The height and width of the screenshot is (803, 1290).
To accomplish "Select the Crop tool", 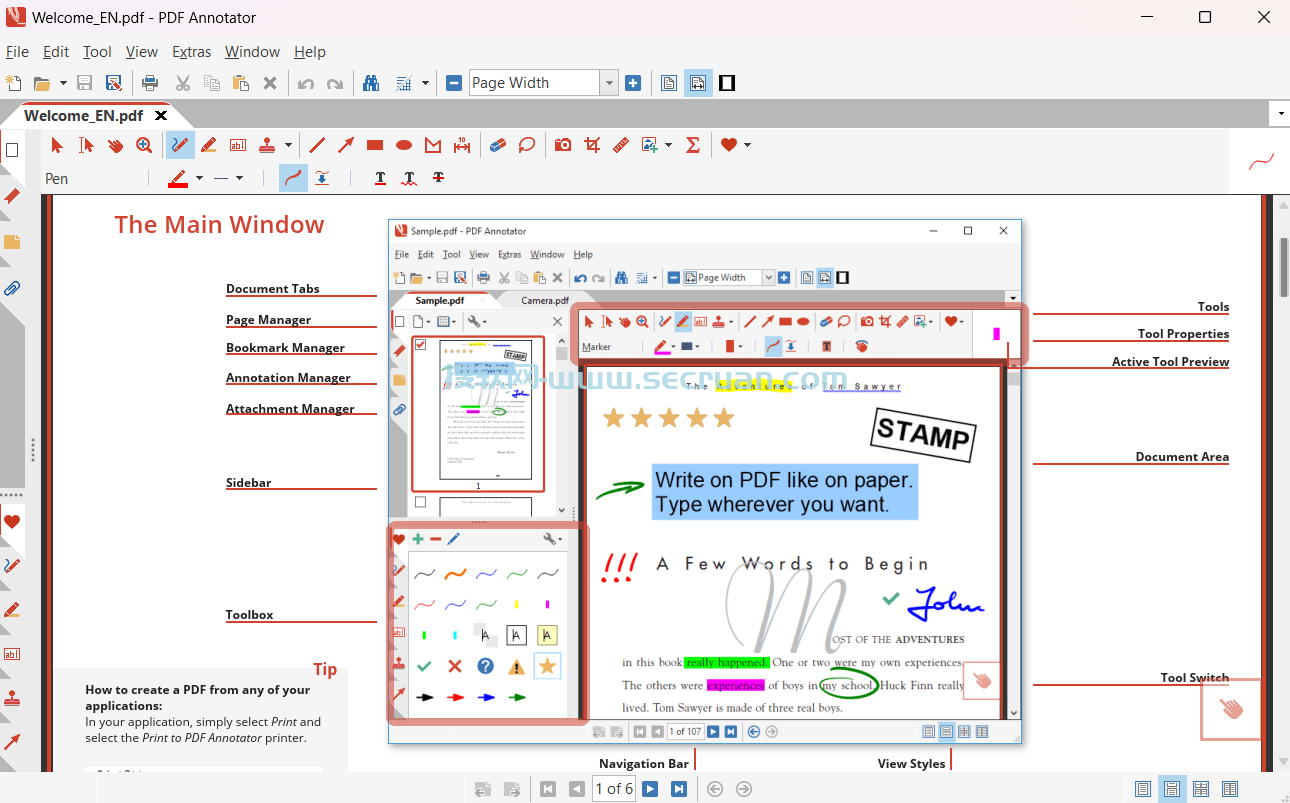I will 592,145.
